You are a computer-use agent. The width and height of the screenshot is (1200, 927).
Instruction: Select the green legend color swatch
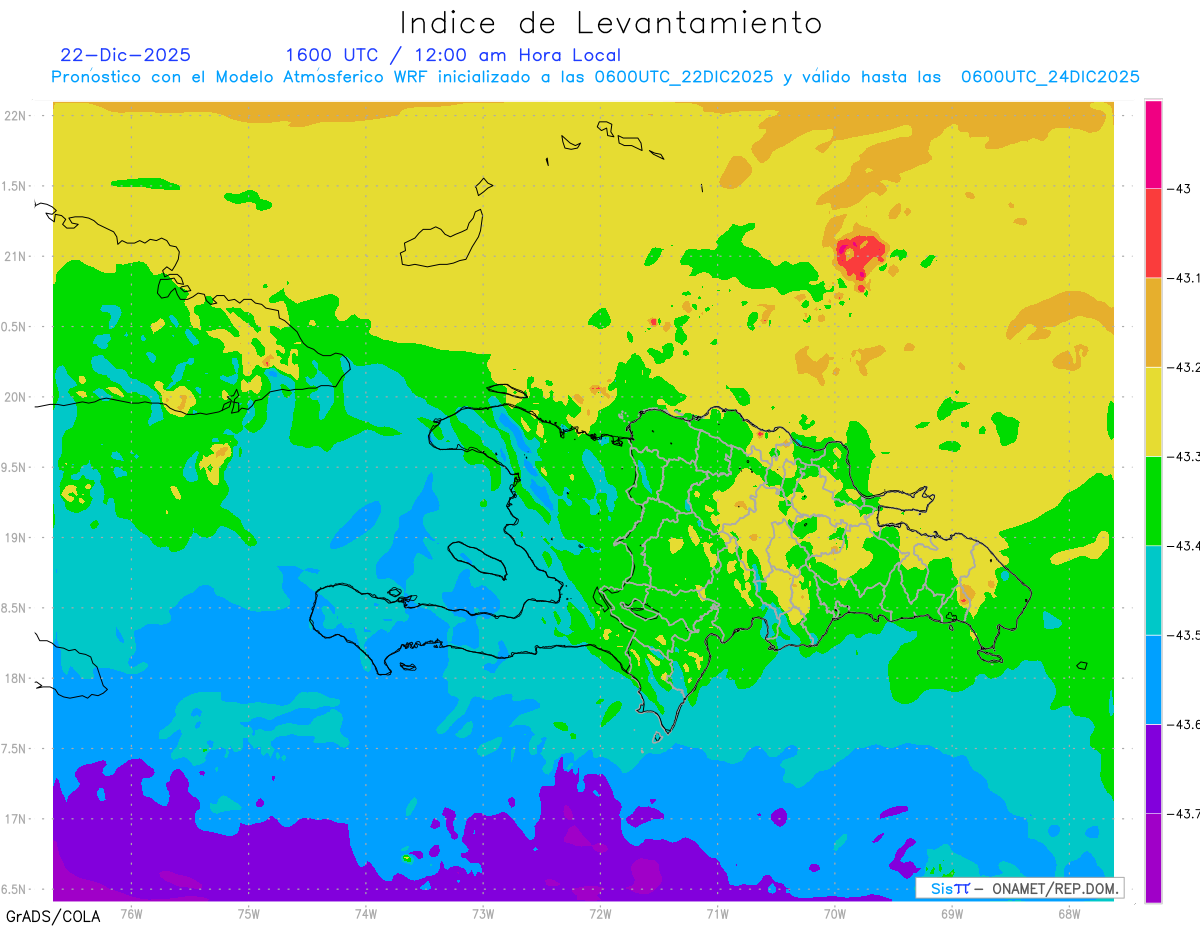[1153, 500]
